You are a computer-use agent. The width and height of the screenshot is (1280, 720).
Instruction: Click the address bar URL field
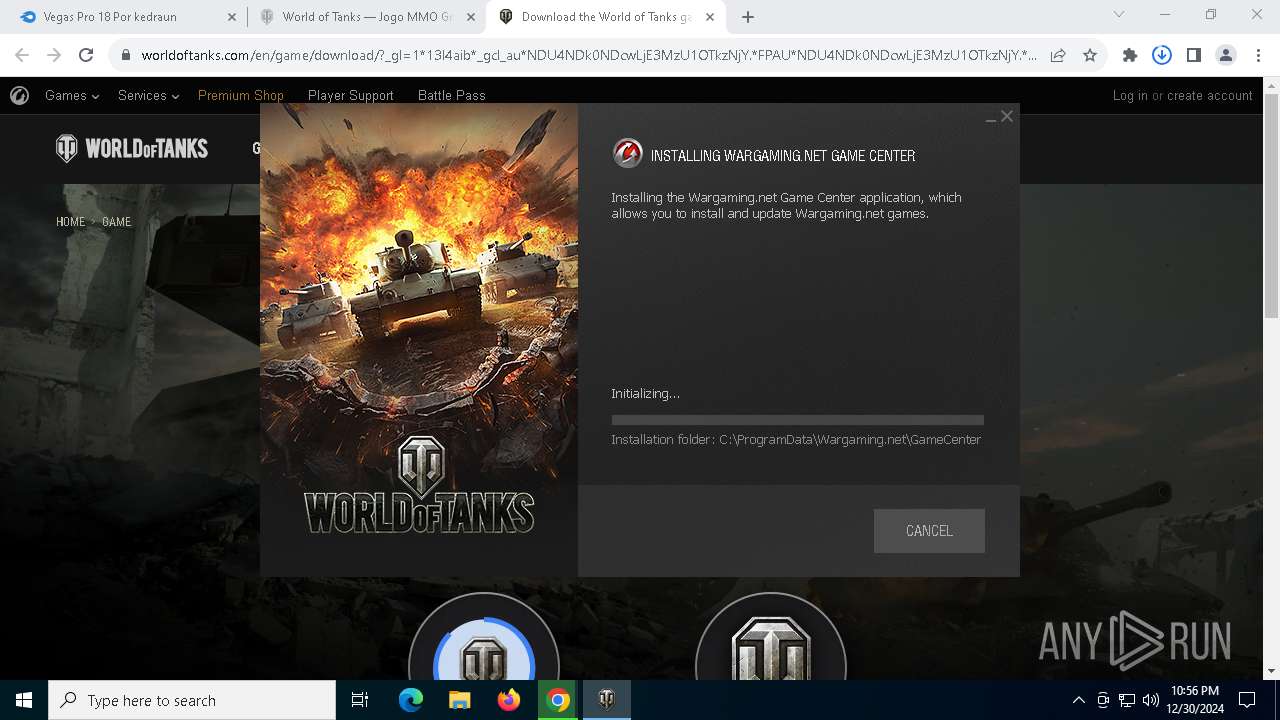click(x=590, y=55)
